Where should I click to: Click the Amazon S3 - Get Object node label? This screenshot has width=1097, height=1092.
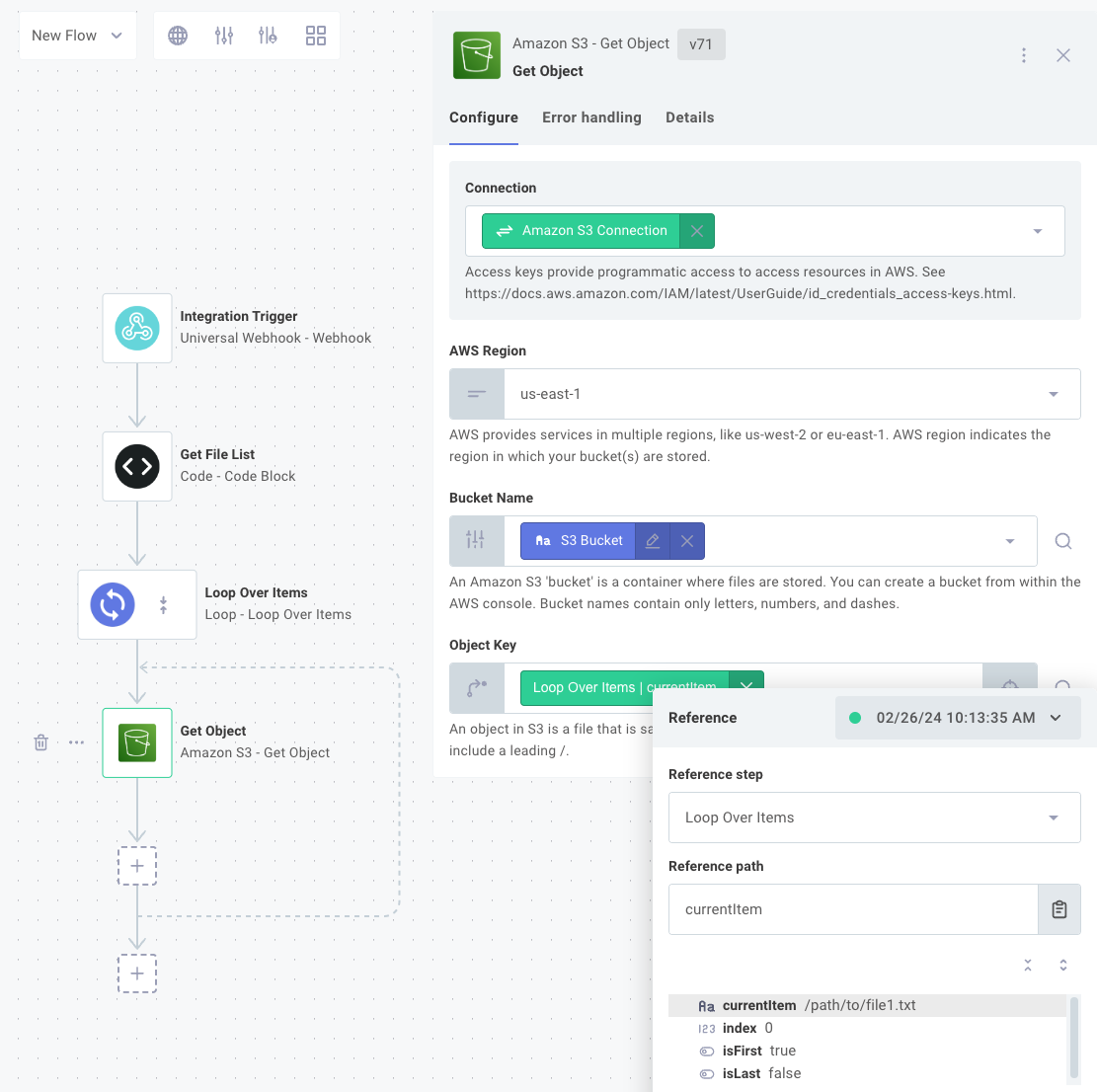tap(255, 752)
